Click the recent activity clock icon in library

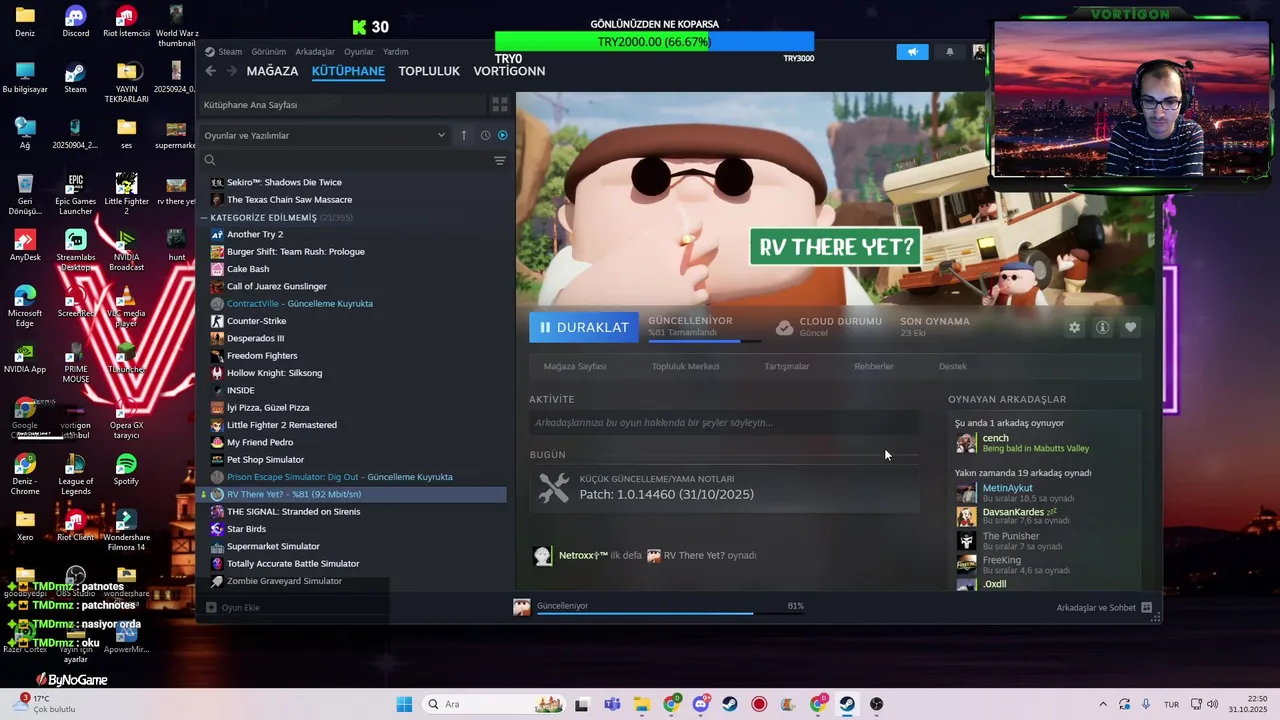pyautogui.click(x=485, y=135)
